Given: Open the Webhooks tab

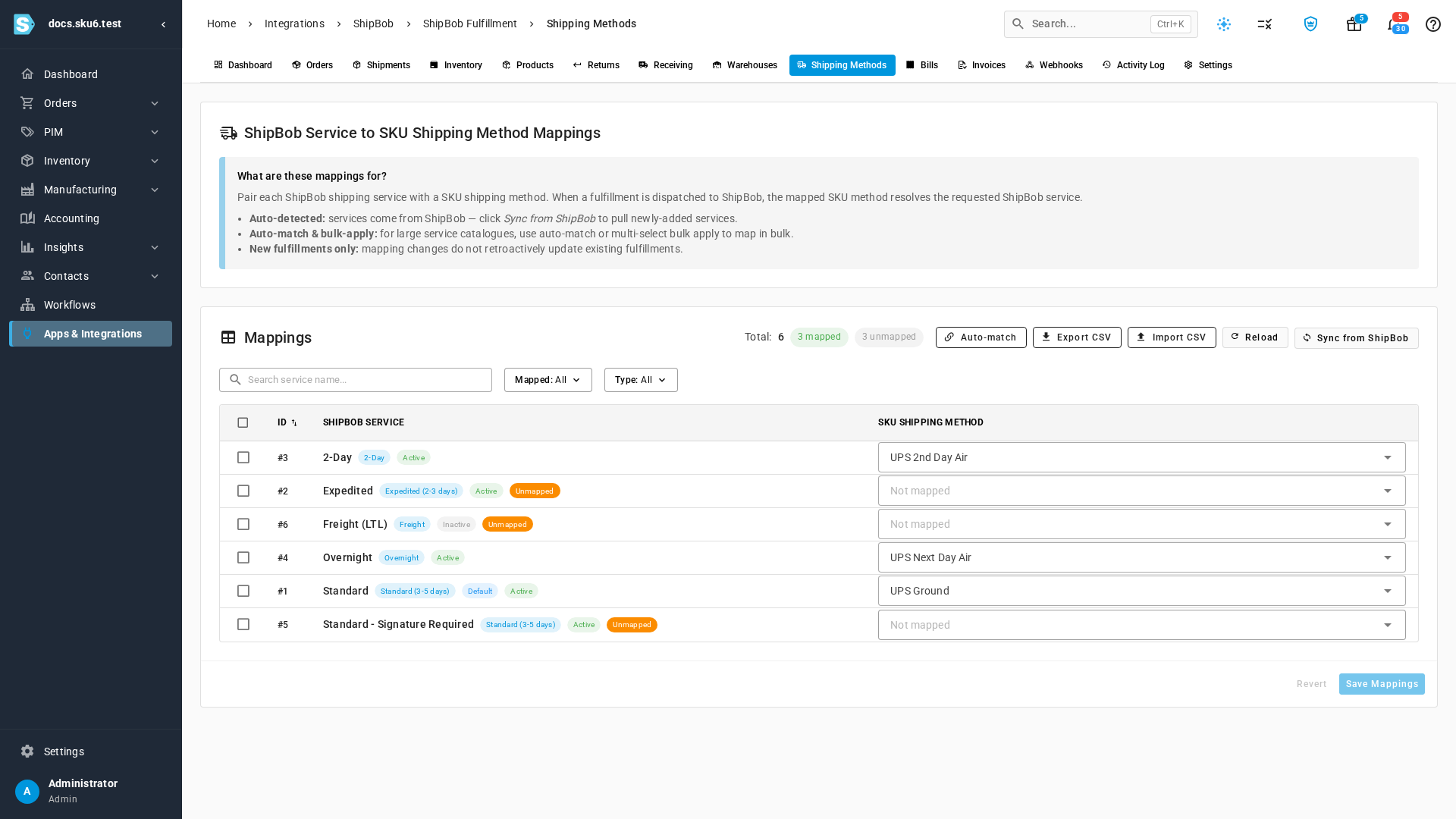Looking at the screenshot, I should 1053,65.
